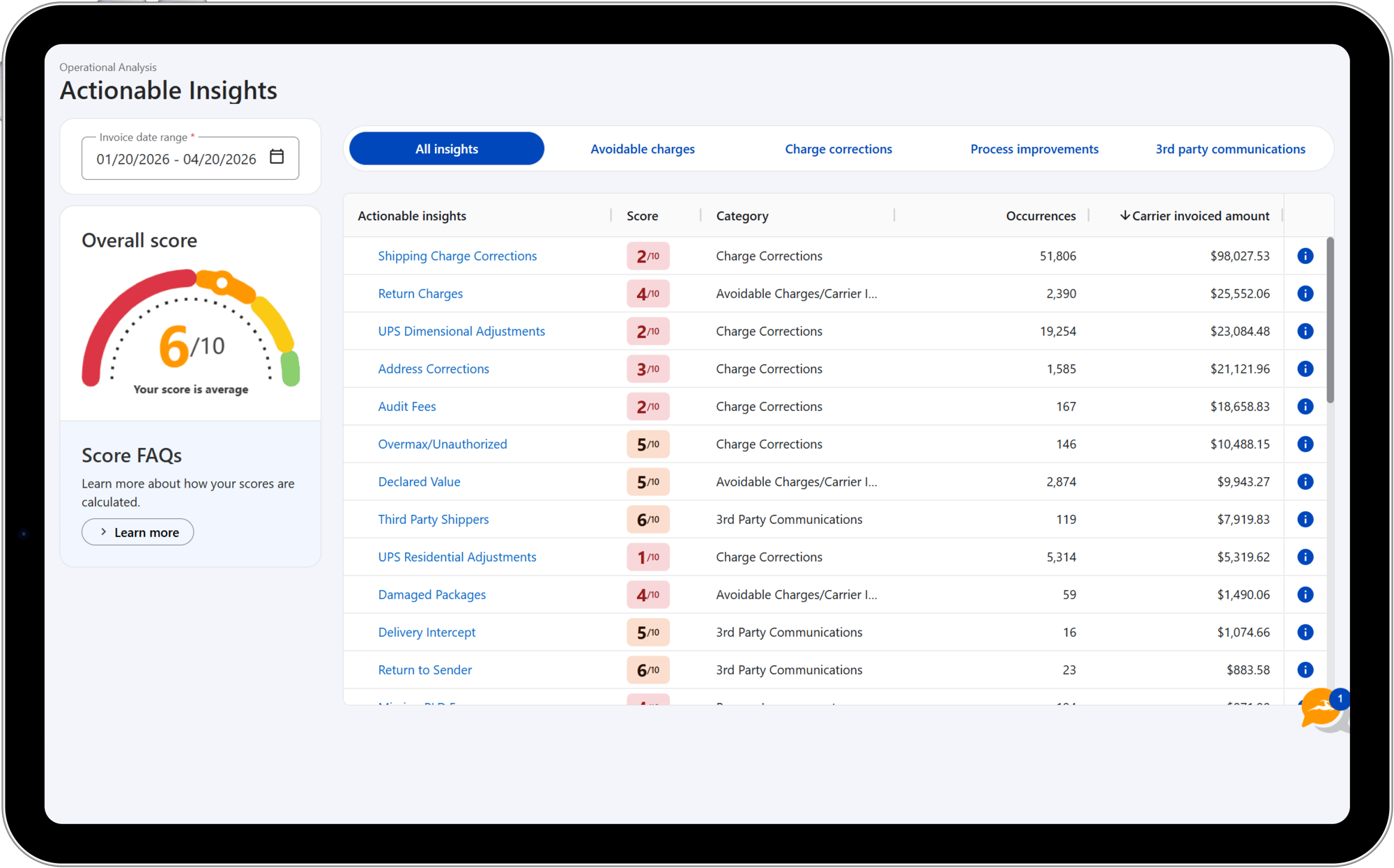Sort by Category column header

coord(742,216)
